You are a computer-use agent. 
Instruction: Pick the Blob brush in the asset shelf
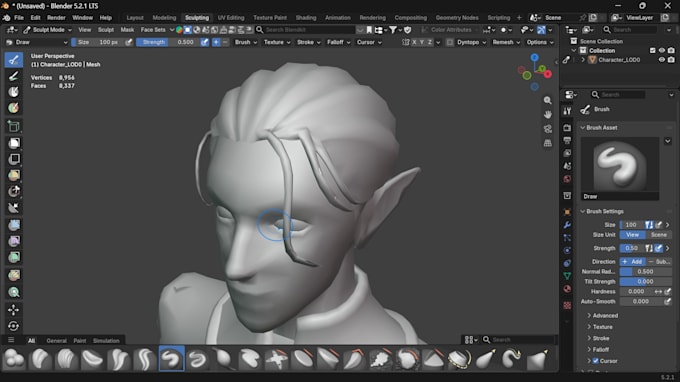[x=14, y=359]
